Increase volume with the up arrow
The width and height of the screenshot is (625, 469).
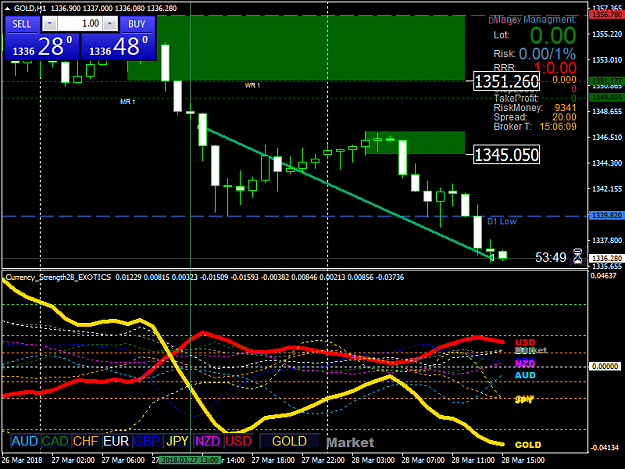click(x=110, y=24)
